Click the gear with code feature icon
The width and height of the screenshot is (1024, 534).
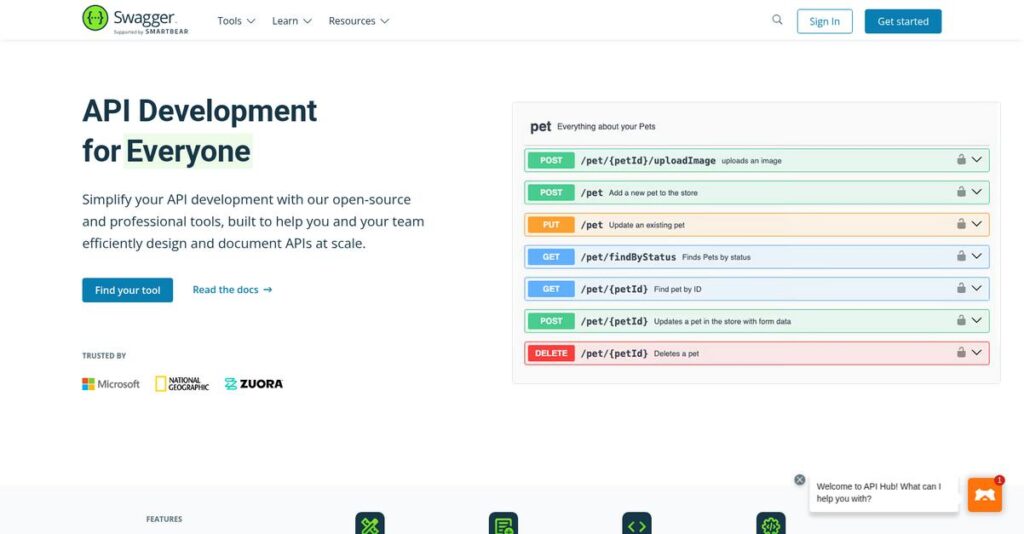771,524
